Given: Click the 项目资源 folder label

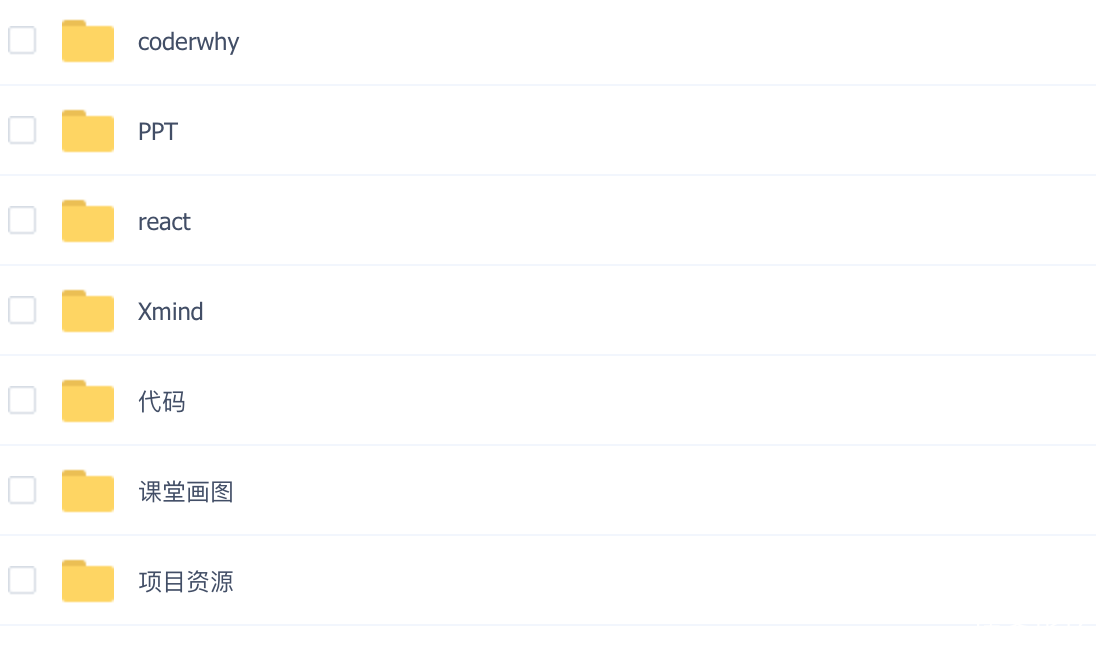Looking at the screenshot, I should [186, 582].
